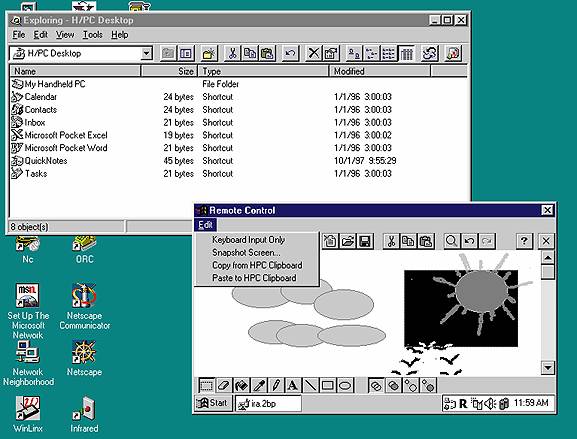Click the question mark Help button
This screenshot has width=577, height=439.
tap(524, 241)
